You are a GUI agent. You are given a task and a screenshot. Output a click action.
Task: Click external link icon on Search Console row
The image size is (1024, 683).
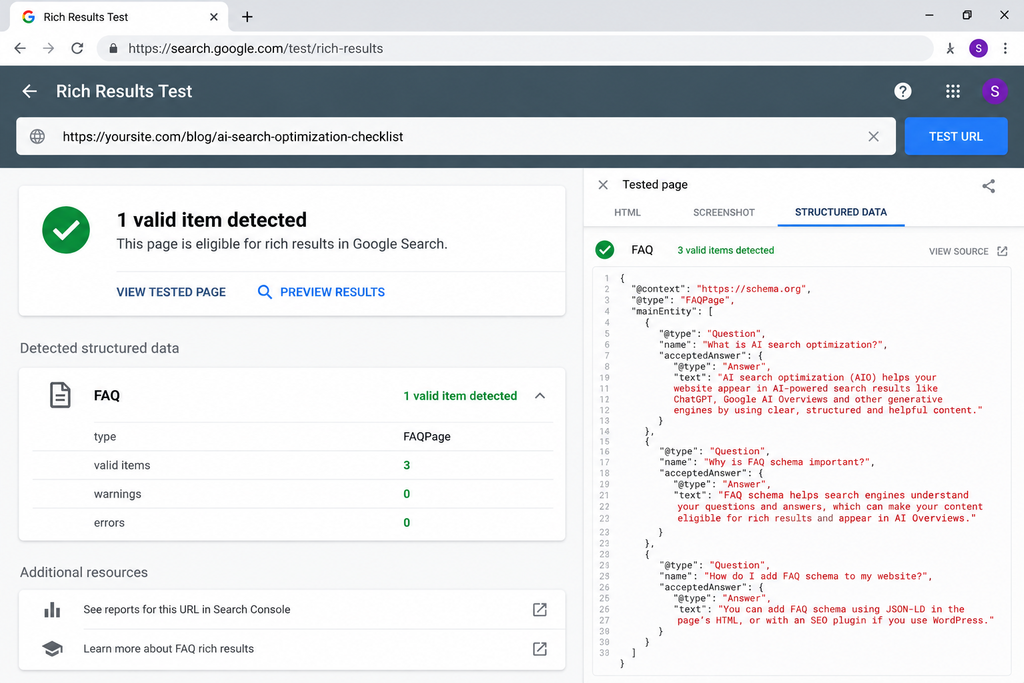click(539, 609)
